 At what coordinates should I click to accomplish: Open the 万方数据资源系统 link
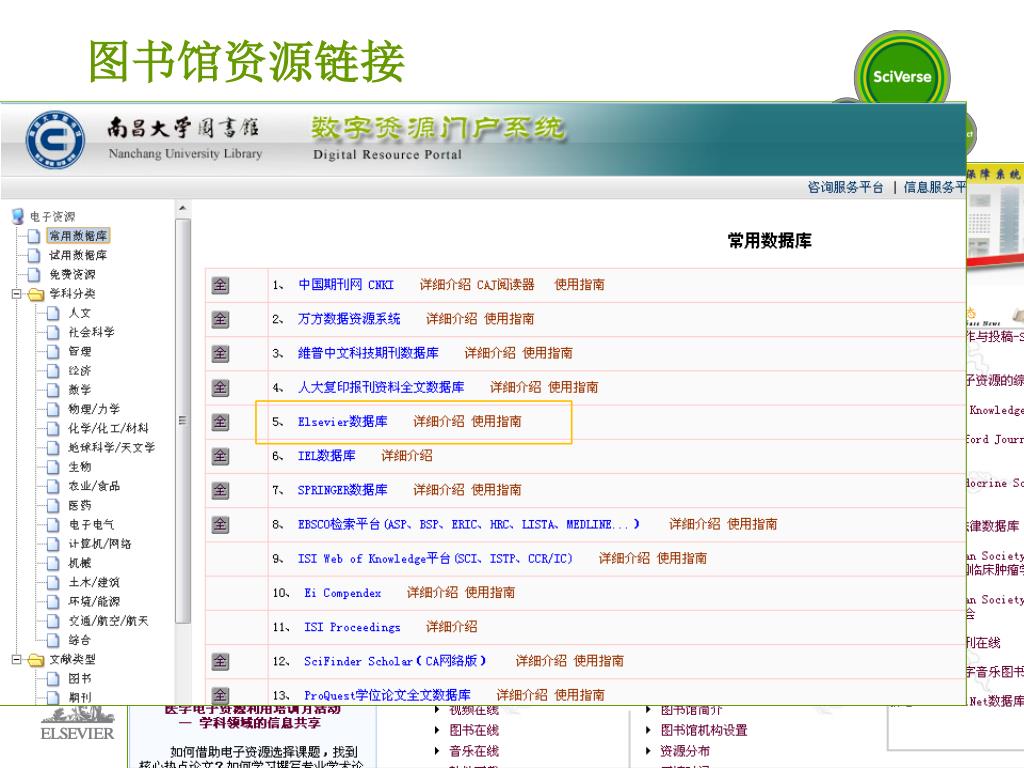point(349,319)
